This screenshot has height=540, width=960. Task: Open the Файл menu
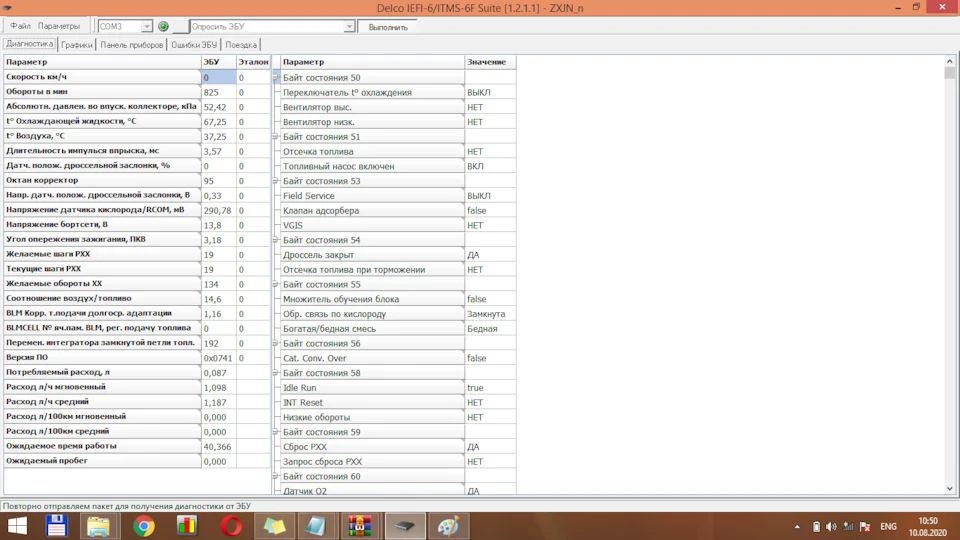[x=20, y=26]
